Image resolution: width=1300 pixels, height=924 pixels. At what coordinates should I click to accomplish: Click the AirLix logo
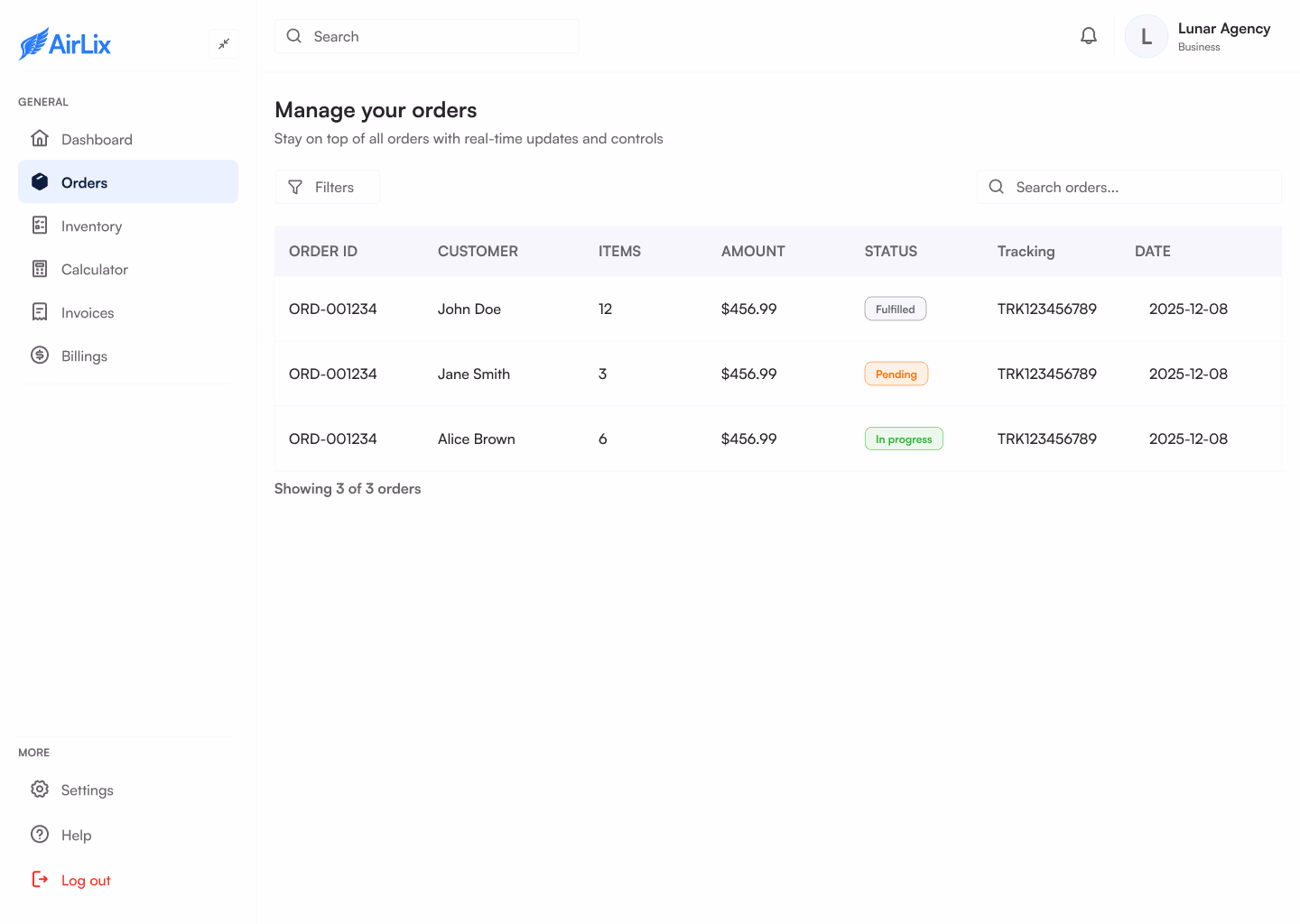click(64, 43)
